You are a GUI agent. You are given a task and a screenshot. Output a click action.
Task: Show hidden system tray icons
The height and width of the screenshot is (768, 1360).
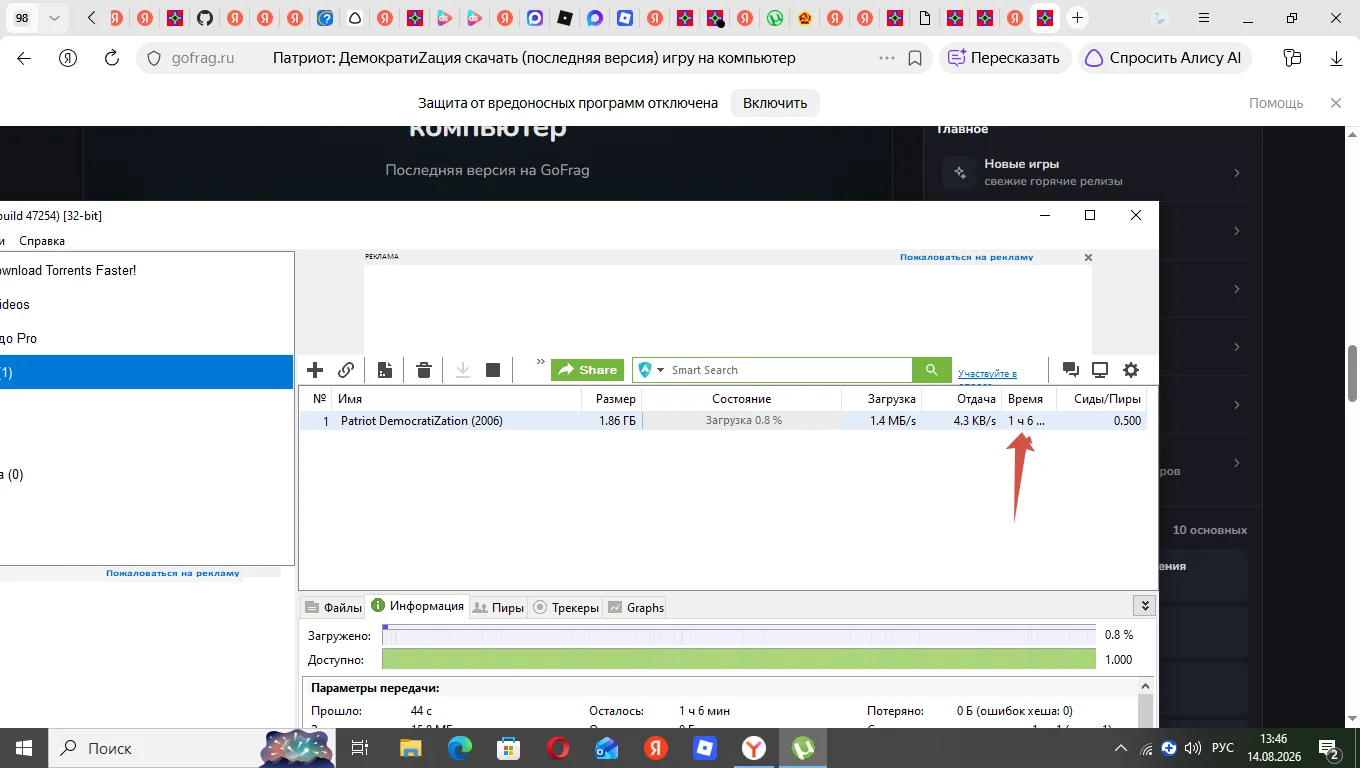click(1121, 748)
